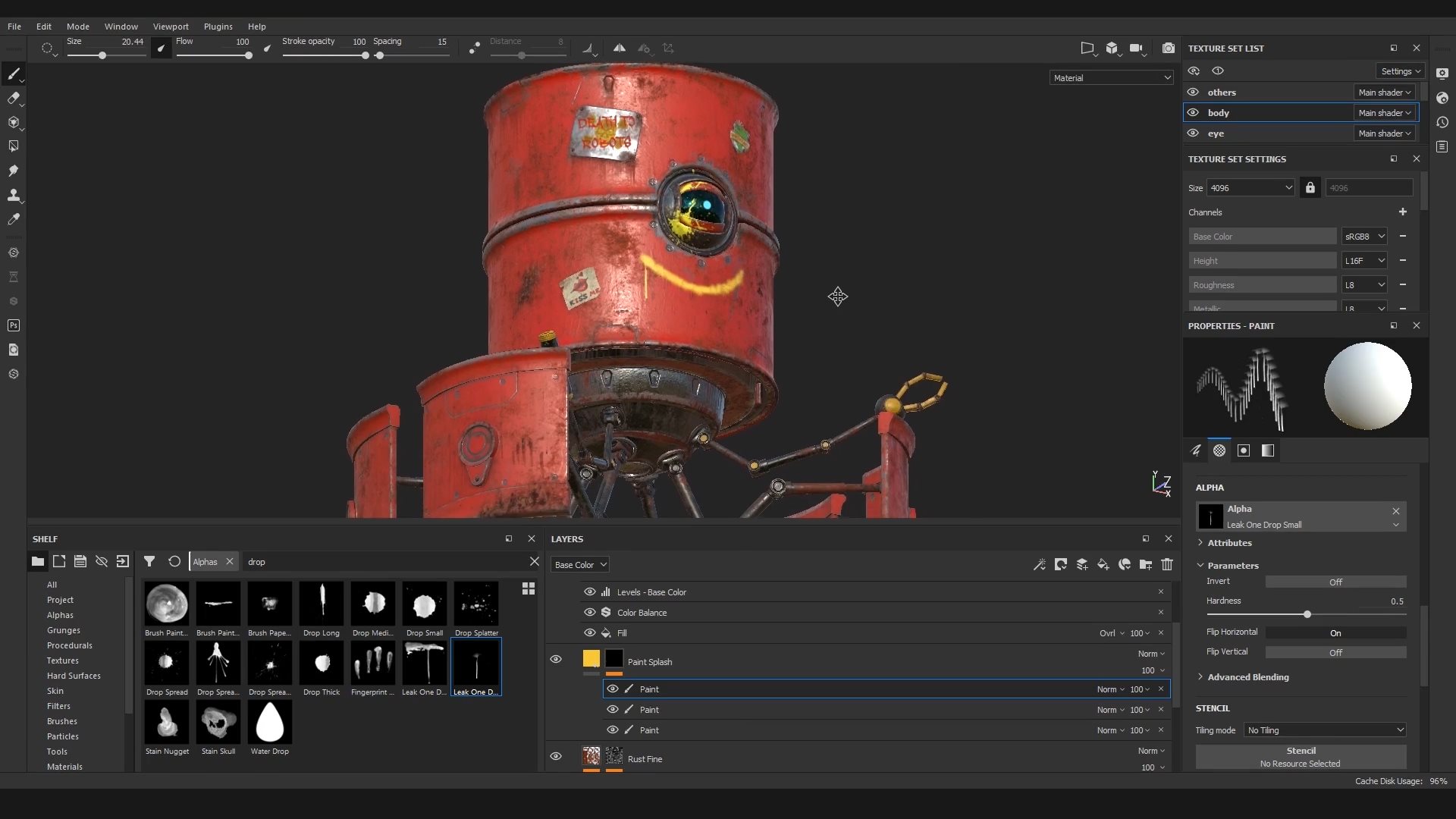The height and width of the screenshot is (819, 1456).
Task: Select the Smudge tool
Action: [13, 171]
